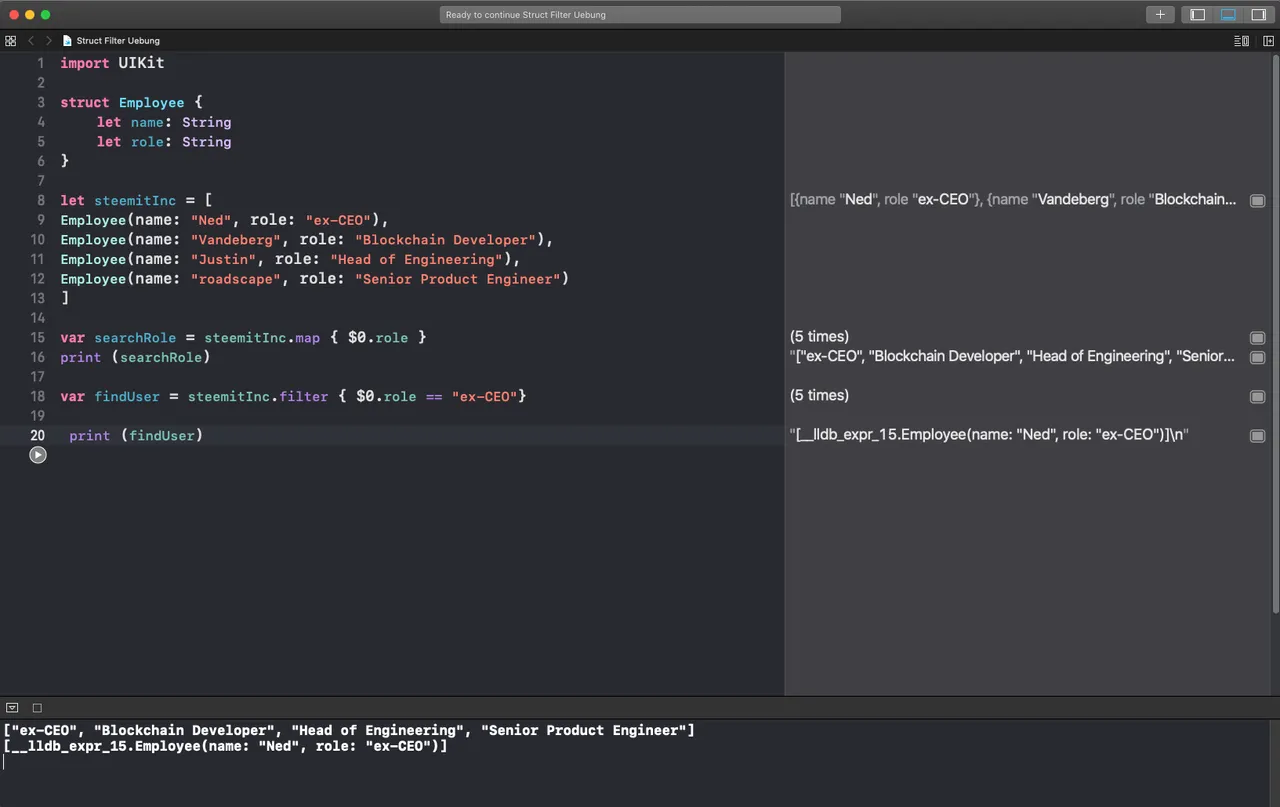Click the Employee Ned ex-CEO code line
The image size is (1280, 807).
[224, 220]
